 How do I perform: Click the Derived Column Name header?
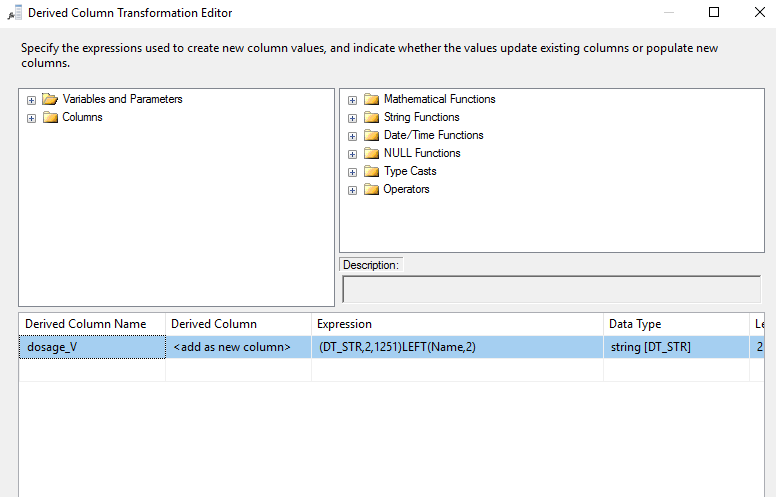92,324
